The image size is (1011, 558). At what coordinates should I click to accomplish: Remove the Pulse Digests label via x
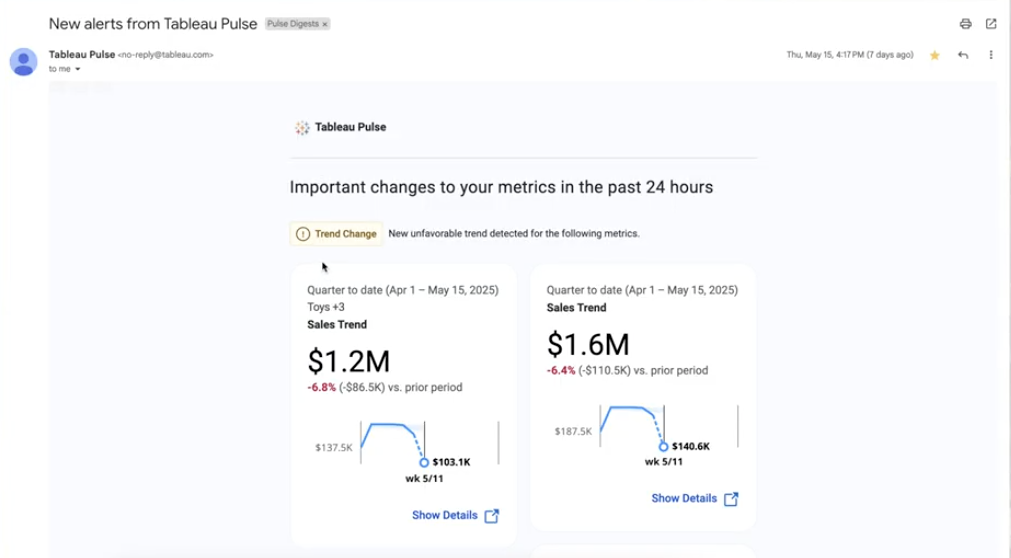pyautogui.click(x=324, y=24)
